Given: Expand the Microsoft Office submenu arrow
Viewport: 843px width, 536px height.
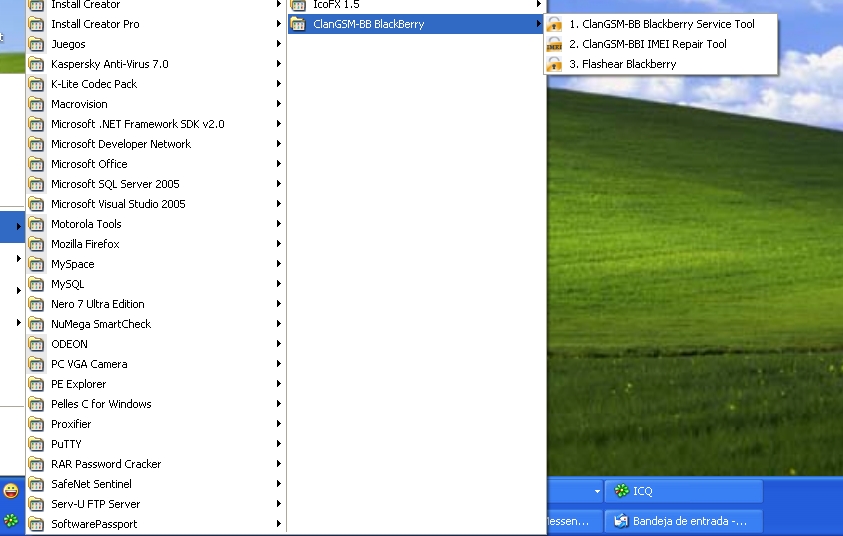Looking at the screenshot, I should click(x=278, y=164).
